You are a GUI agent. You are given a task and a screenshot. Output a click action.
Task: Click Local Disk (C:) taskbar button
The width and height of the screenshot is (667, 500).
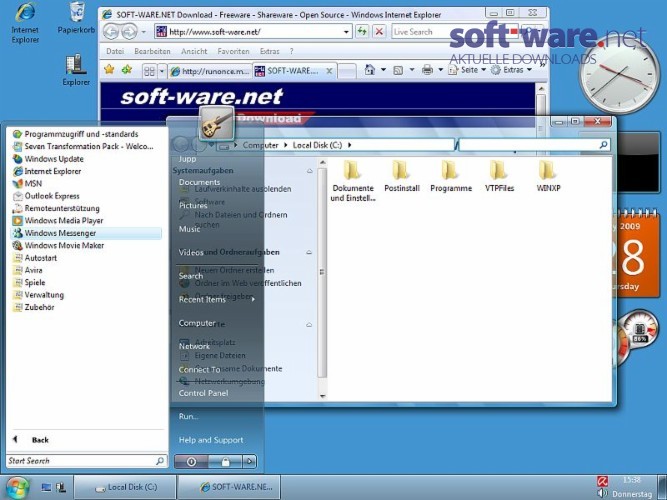[125, 487]
